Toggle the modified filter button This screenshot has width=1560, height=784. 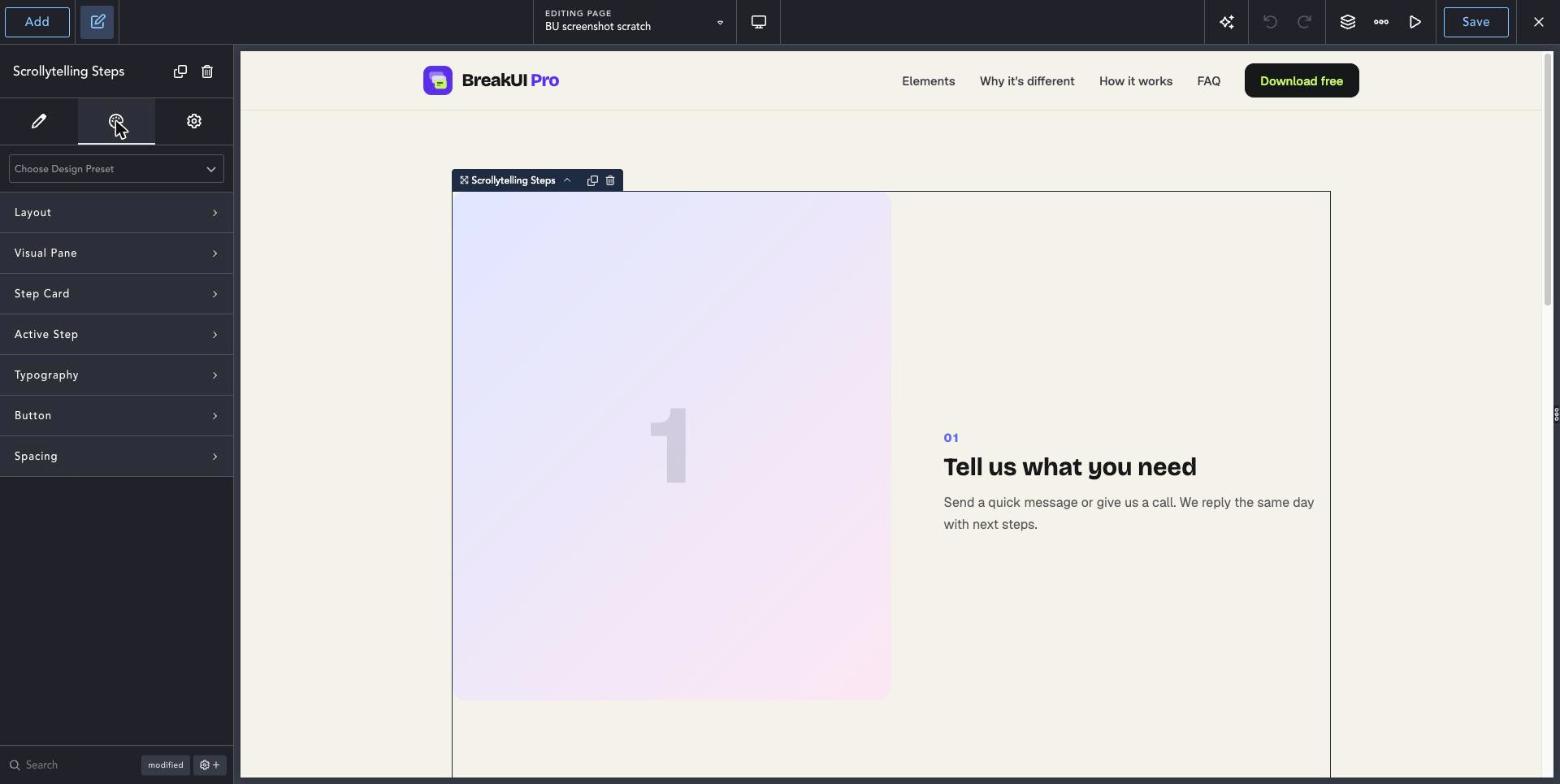pyautogui.click(x=166, y=765)
